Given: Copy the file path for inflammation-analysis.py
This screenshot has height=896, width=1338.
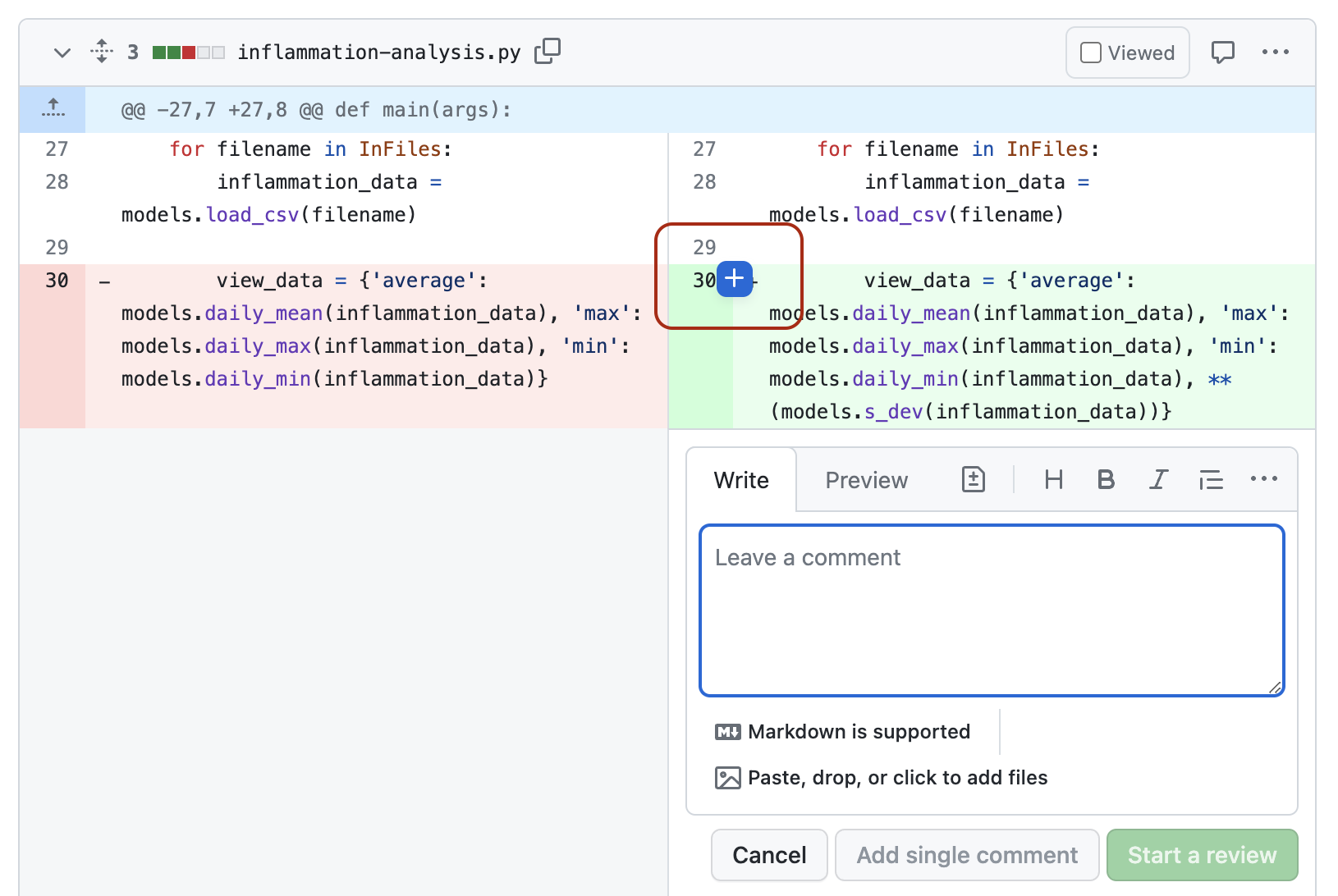Looking at the screenshot, I should (x=548, y=51).
